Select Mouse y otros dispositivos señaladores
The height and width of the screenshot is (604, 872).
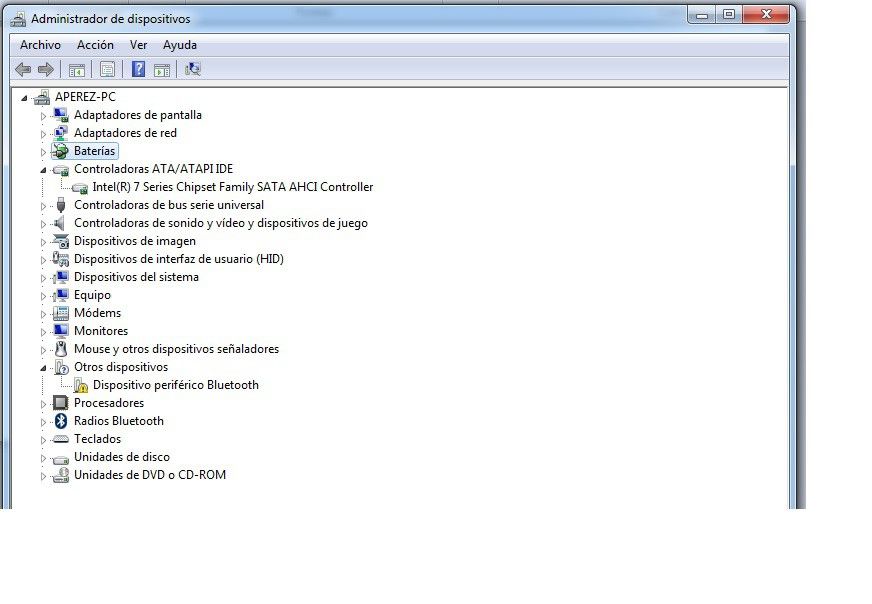click(176, 349)
